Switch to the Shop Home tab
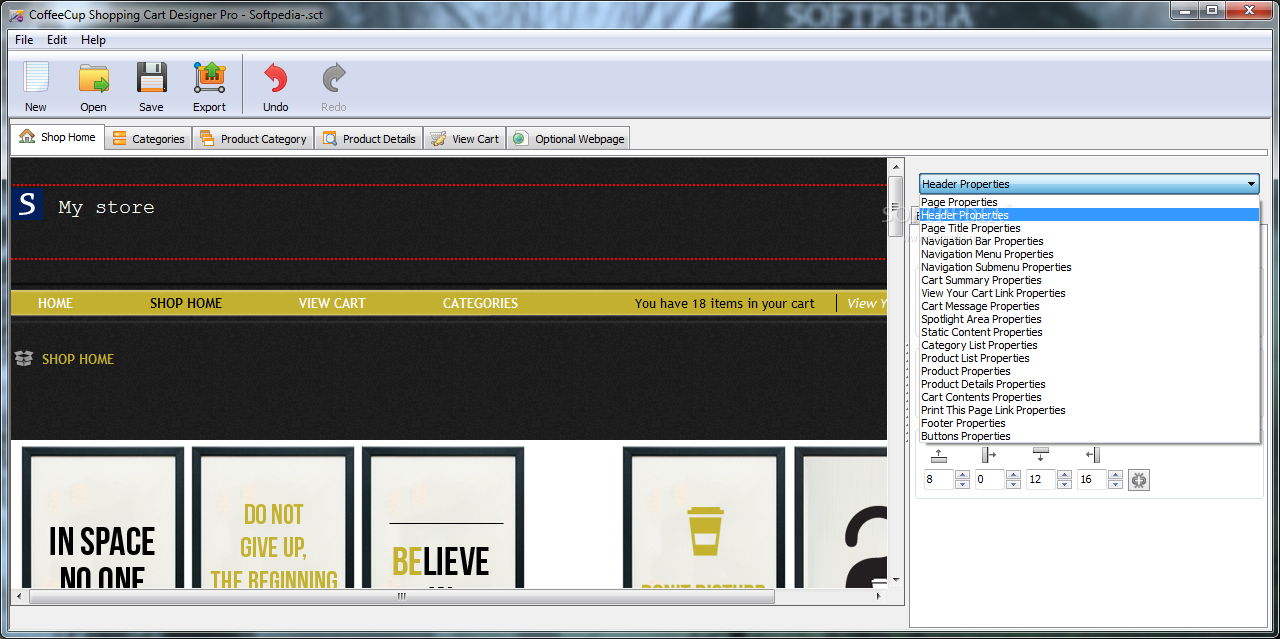 [x=58, y=137]
